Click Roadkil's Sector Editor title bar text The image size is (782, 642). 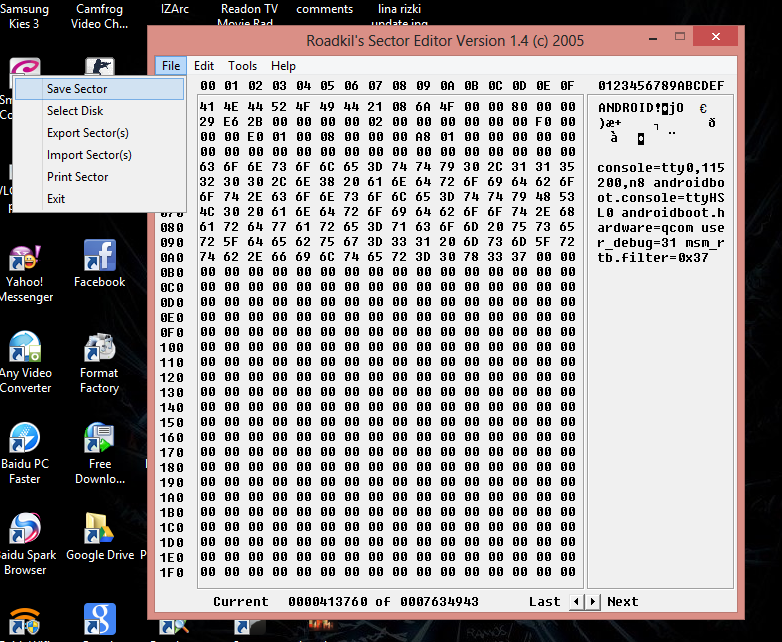click(445, 40)
